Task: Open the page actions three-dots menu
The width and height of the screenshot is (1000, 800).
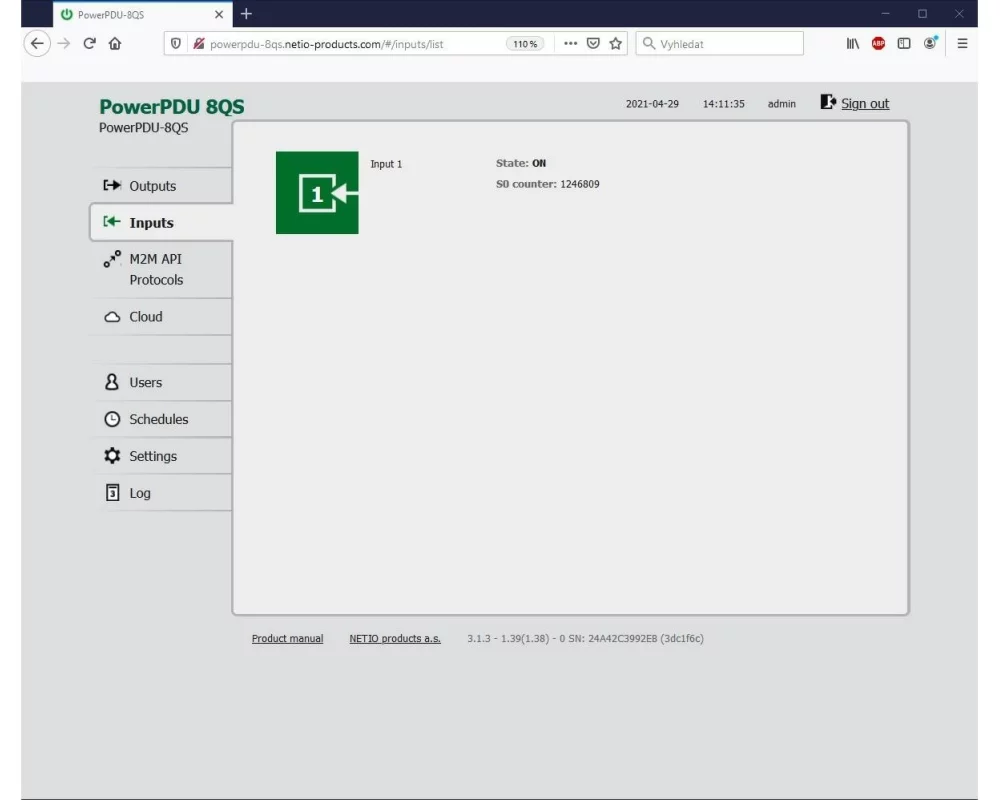Action: click(570, 44)
